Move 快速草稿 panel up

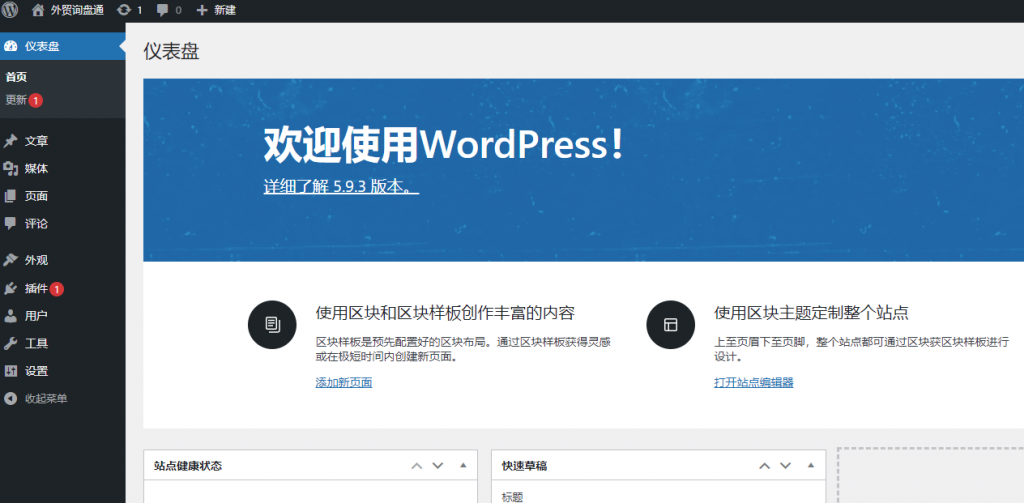(x=764, y=466)
